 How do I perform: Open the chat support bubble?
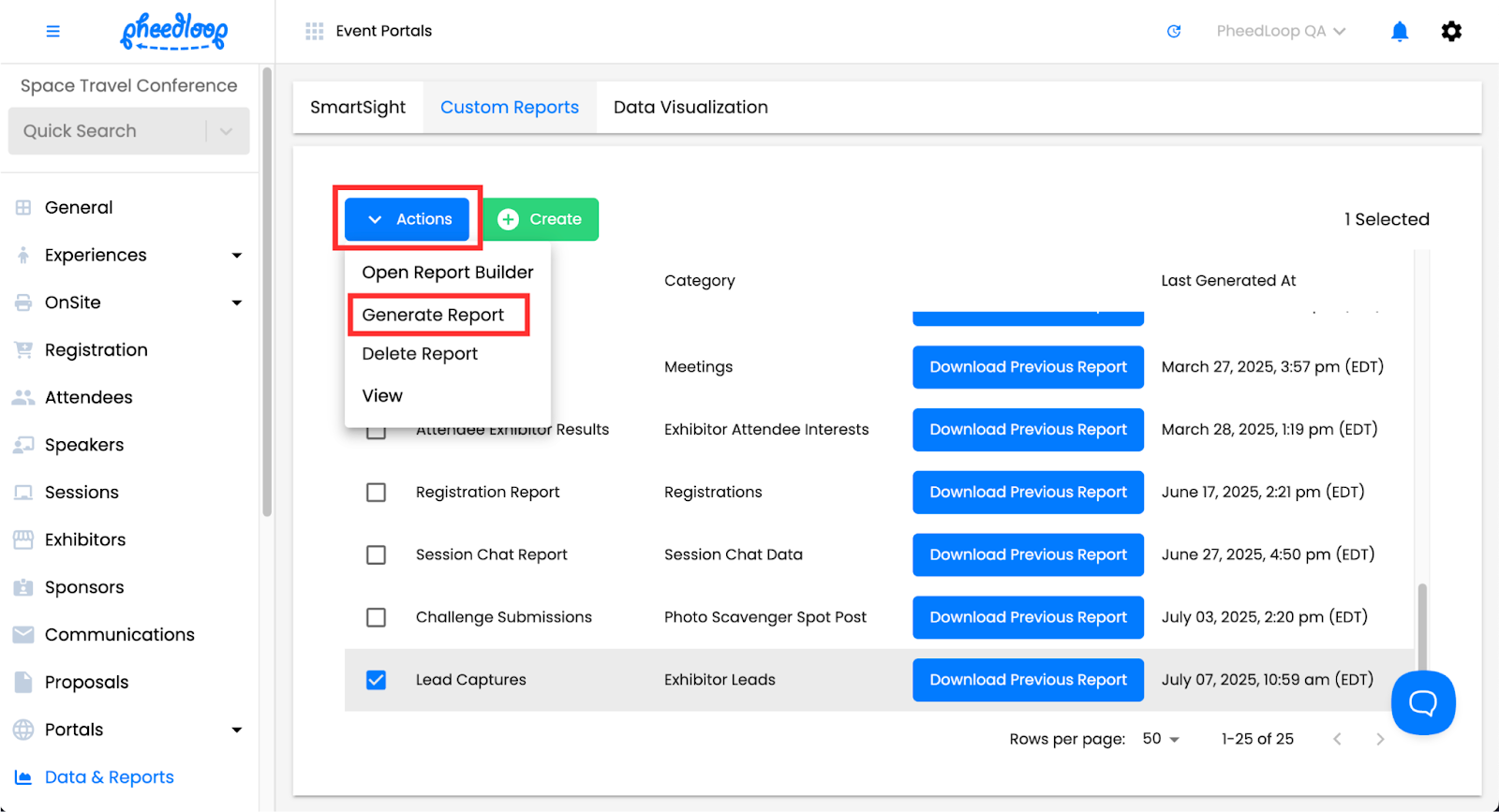[1423, 702]
